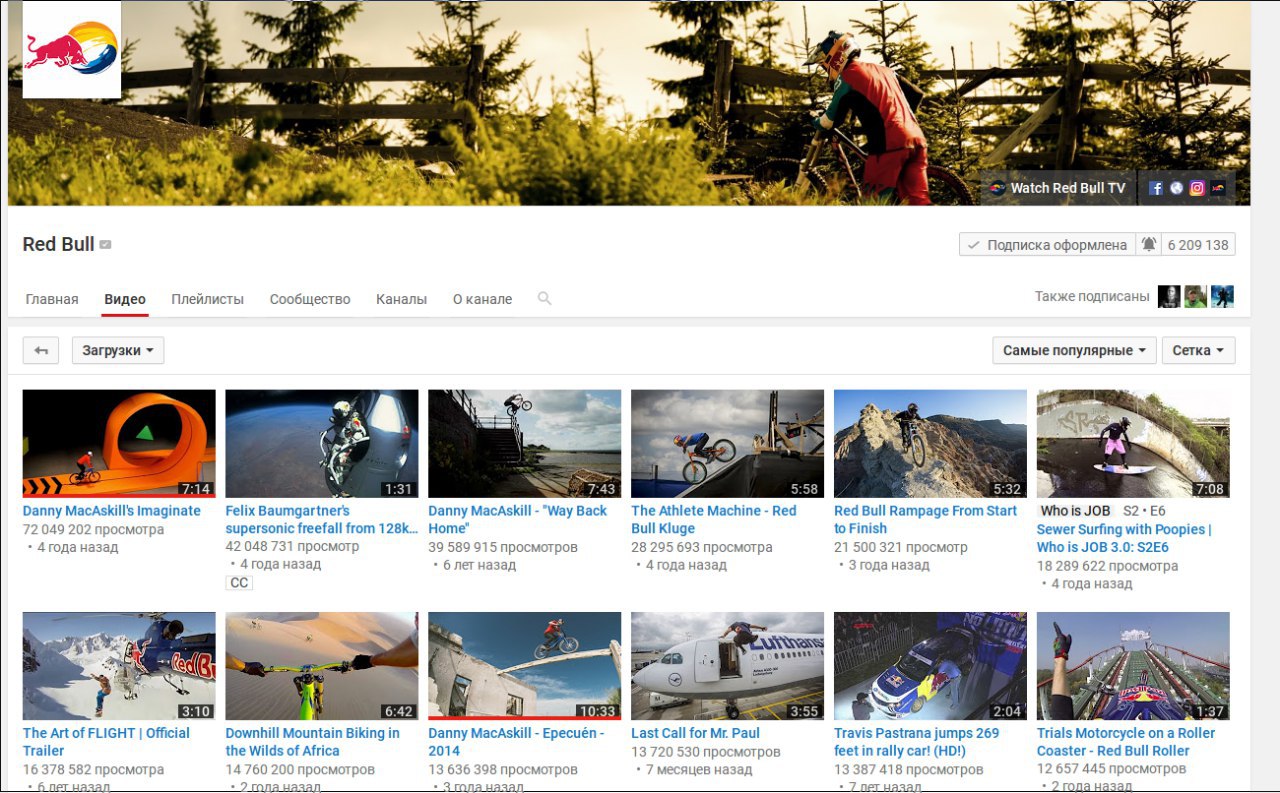
Task: Open The Art of FLIGHT Official Trailer title
Action: 106,742
